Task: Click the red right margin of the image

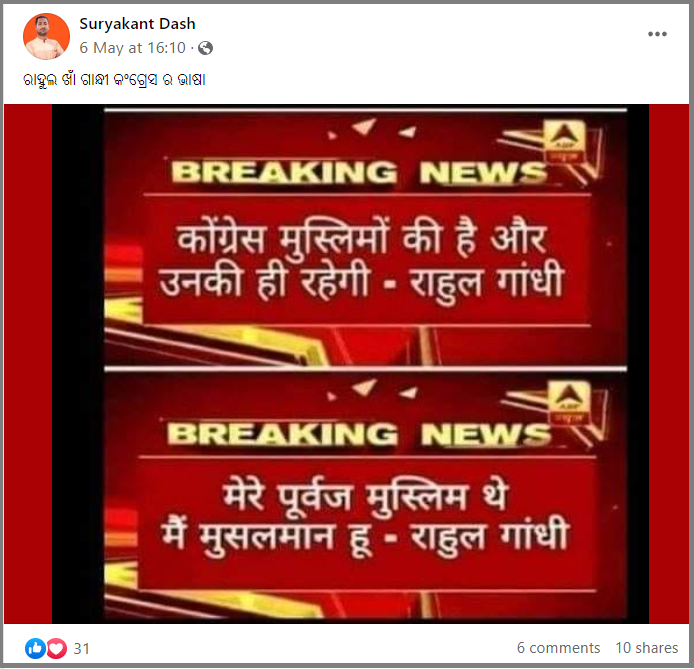Action: (669, 364)
